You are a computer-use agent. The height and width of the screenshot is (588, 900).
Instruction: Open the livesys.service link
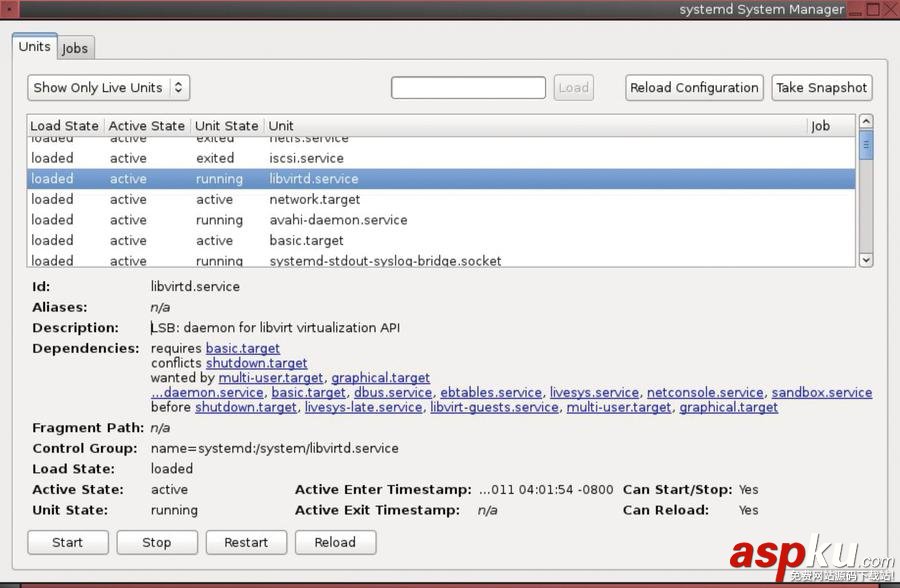tap(594, 393)
